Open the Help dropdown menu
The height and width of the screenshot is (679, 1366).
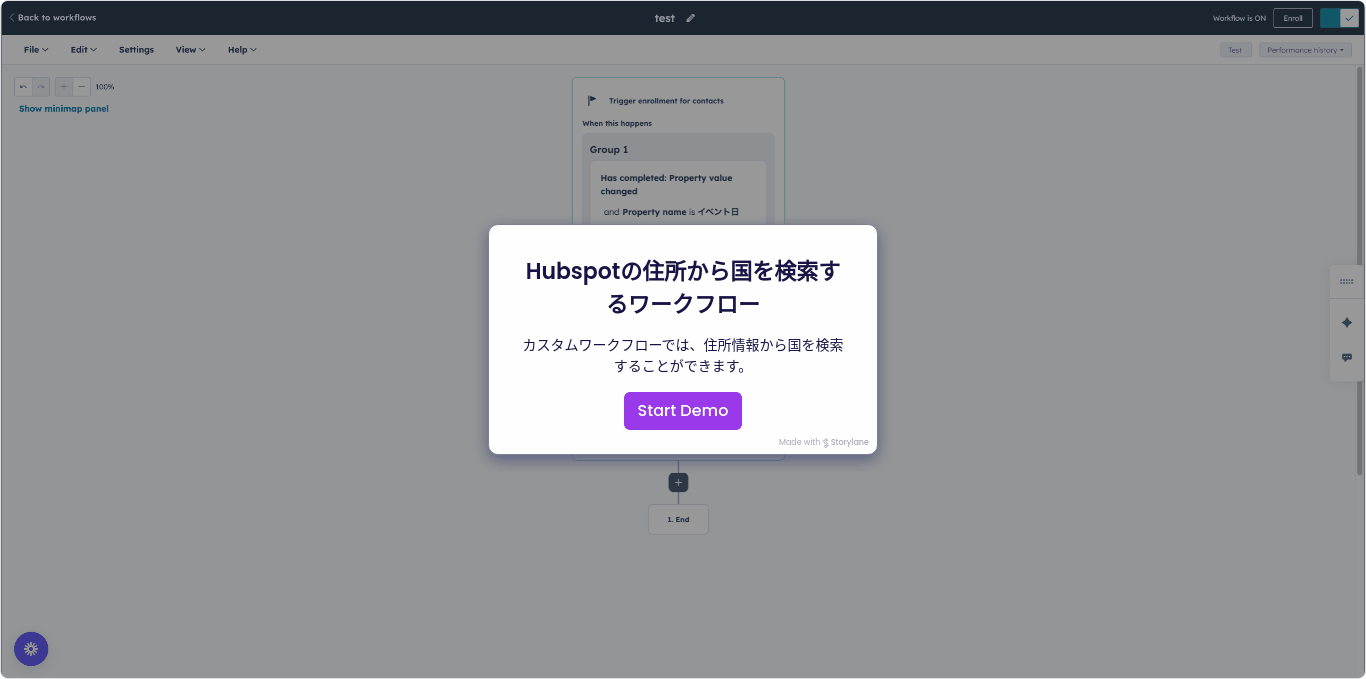(x=242, y=50)
